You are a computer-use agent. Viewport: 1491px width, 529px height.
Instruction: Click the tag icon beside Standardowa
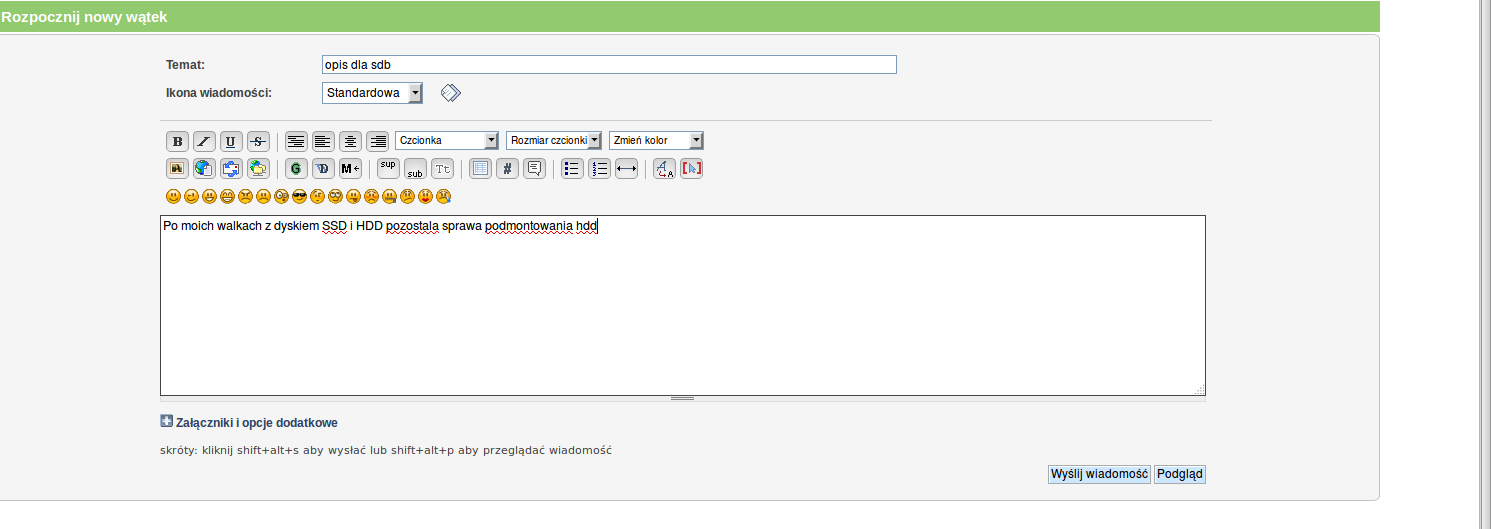[x=451, y=93]
